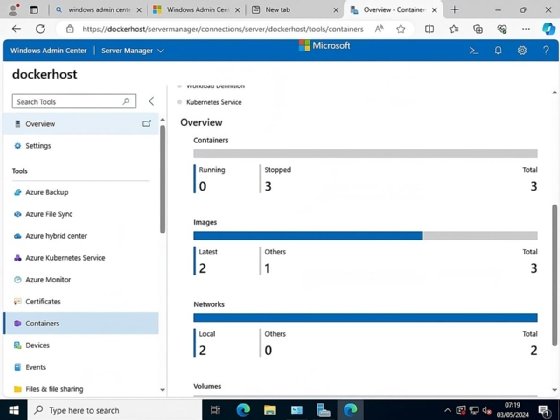Open the Edge settings and more menu
This screenshot has height=420, width=560.
coord(526,29)
